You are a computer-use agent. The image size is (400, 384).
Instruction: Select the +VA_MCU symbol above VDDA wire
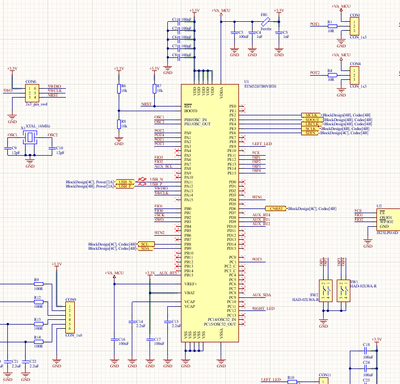pos(221,13)
